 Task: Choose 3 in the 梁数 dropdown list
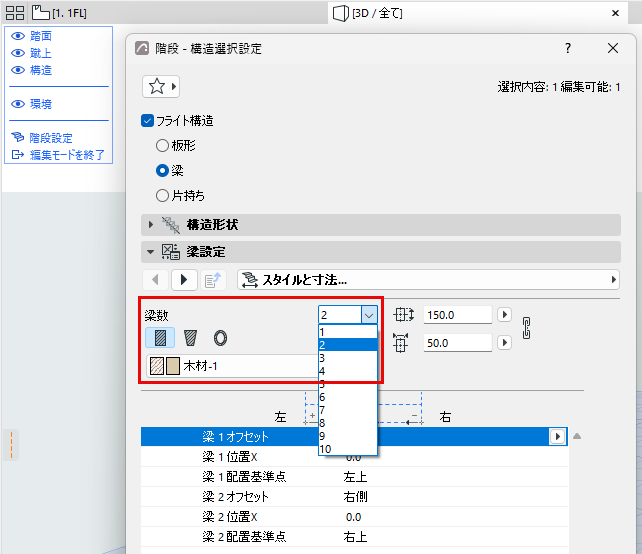point(348,358)
